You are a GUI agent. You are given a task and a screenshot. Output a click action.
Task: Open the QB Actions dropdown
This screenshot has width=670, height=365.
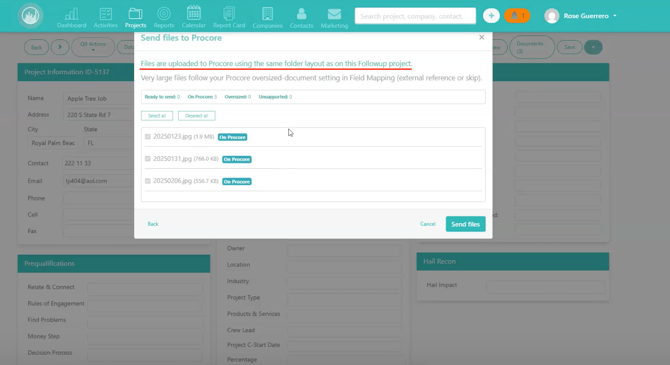click(93, 47)
